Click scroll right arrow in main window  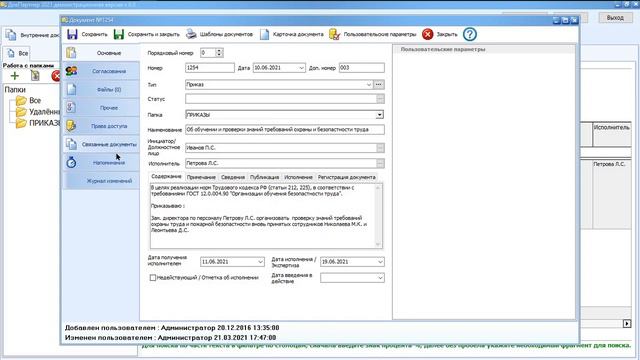tap(627, 324)
